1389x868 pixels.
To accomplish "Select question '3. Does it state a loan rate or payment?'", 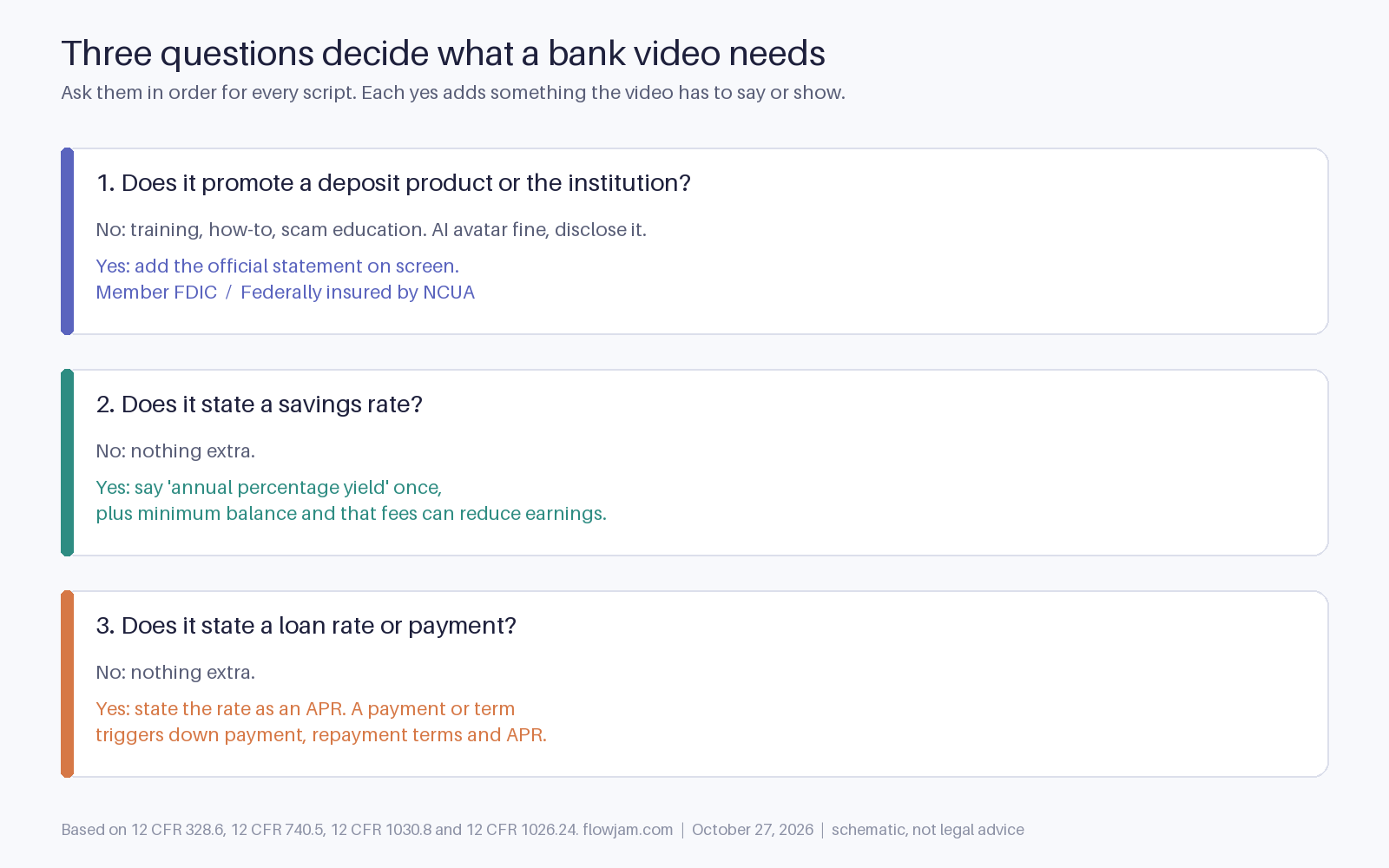I will pos(306,626).
